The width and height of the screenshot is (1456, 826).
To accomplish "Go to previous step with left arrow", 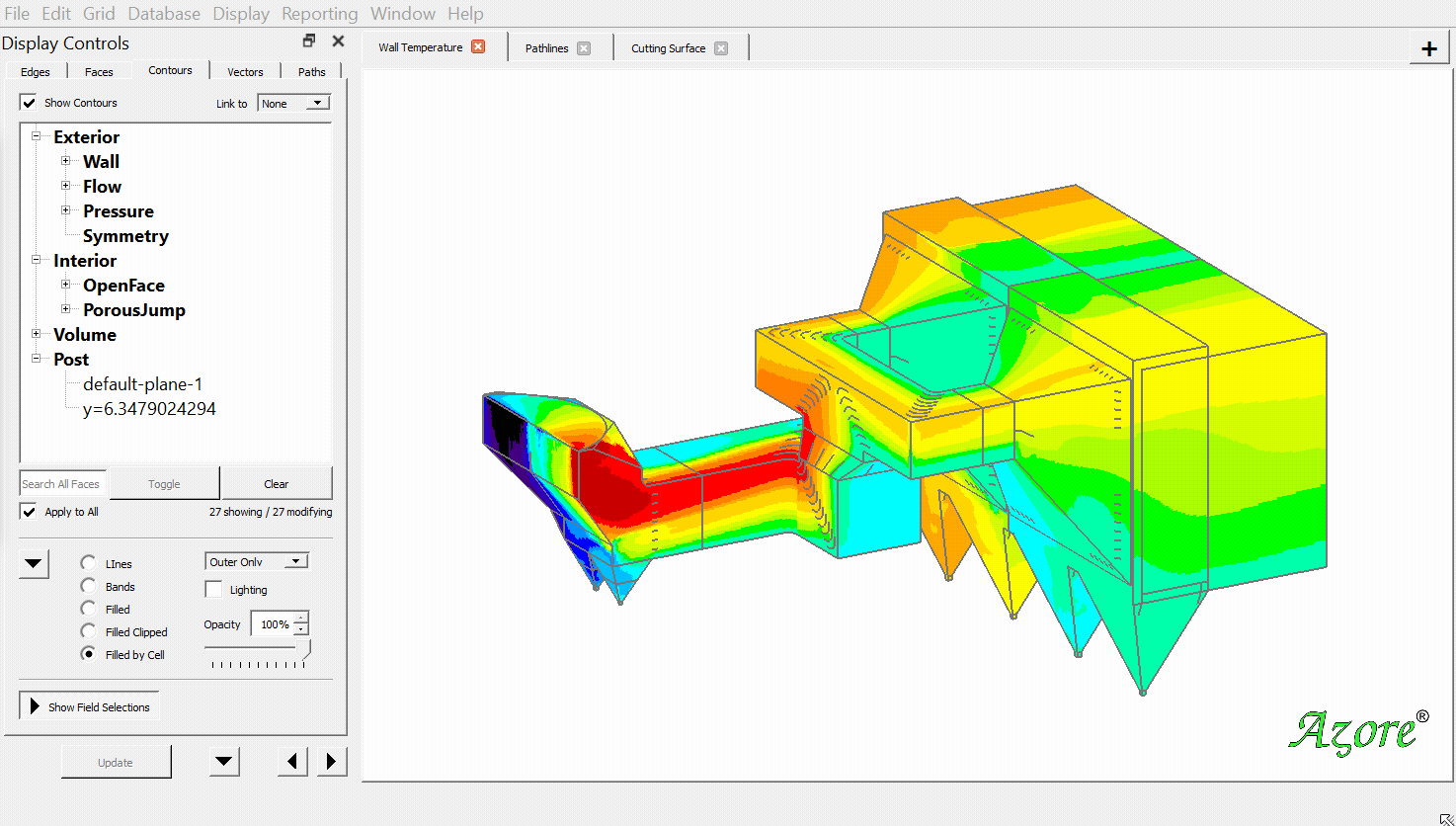I will pos(292,761).
